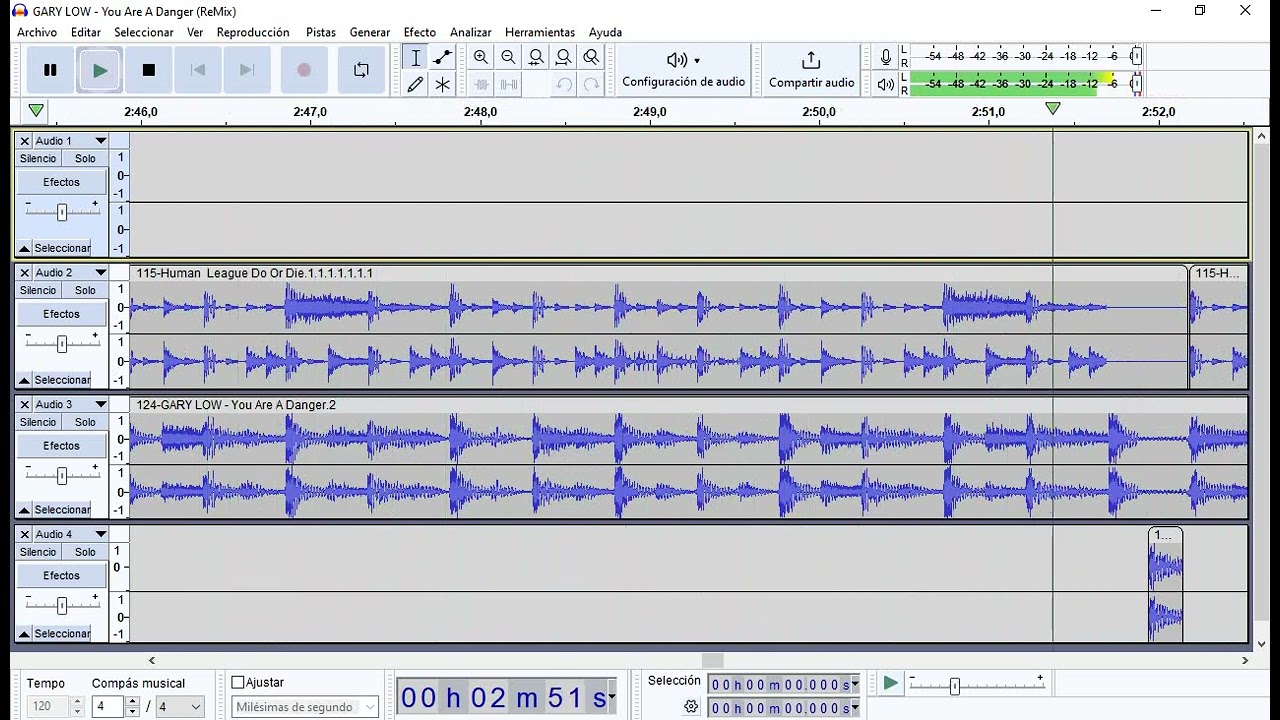The image size is (1280, 720).
Task: Click the silence audio selection icon
Action: [508, 85]
